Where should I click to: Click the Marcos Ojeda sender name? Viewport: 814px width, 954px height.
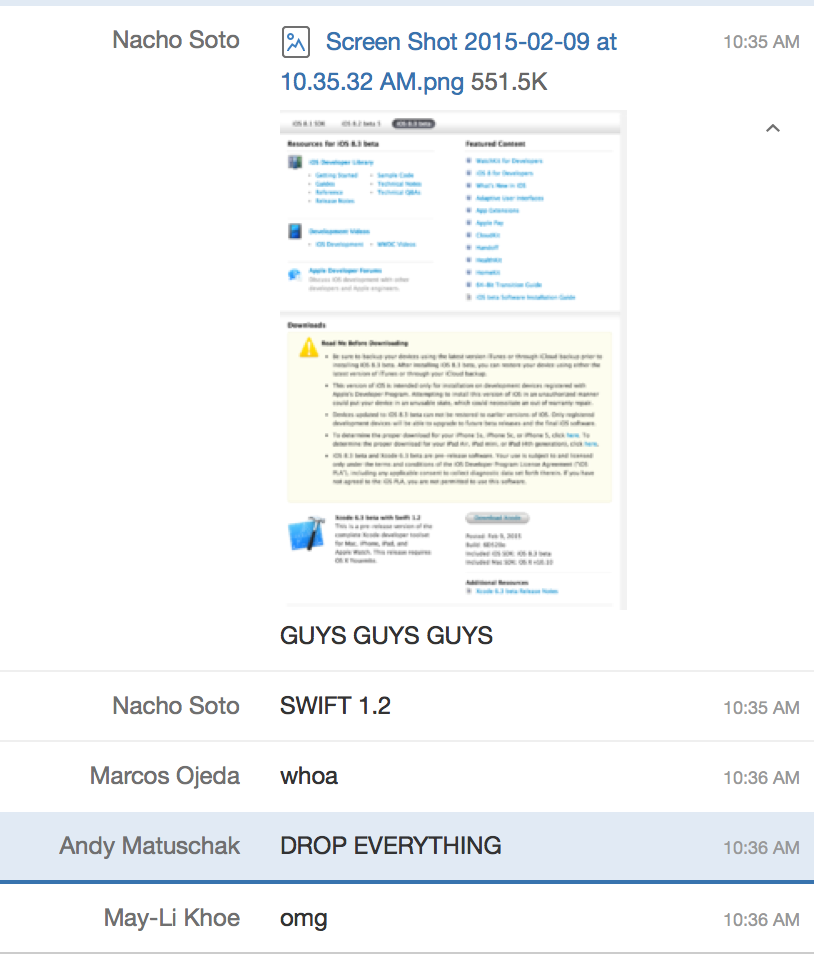click(x=165, y=776)
